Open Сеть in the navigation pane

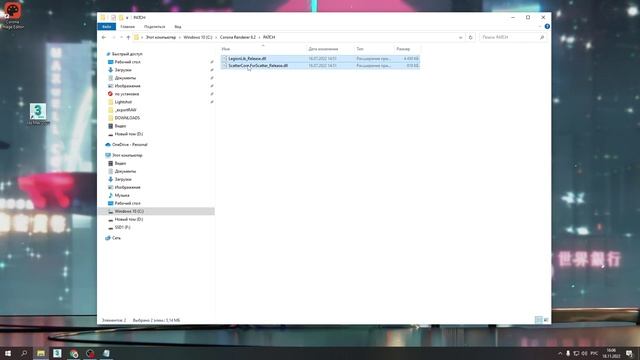pos(116,238)
